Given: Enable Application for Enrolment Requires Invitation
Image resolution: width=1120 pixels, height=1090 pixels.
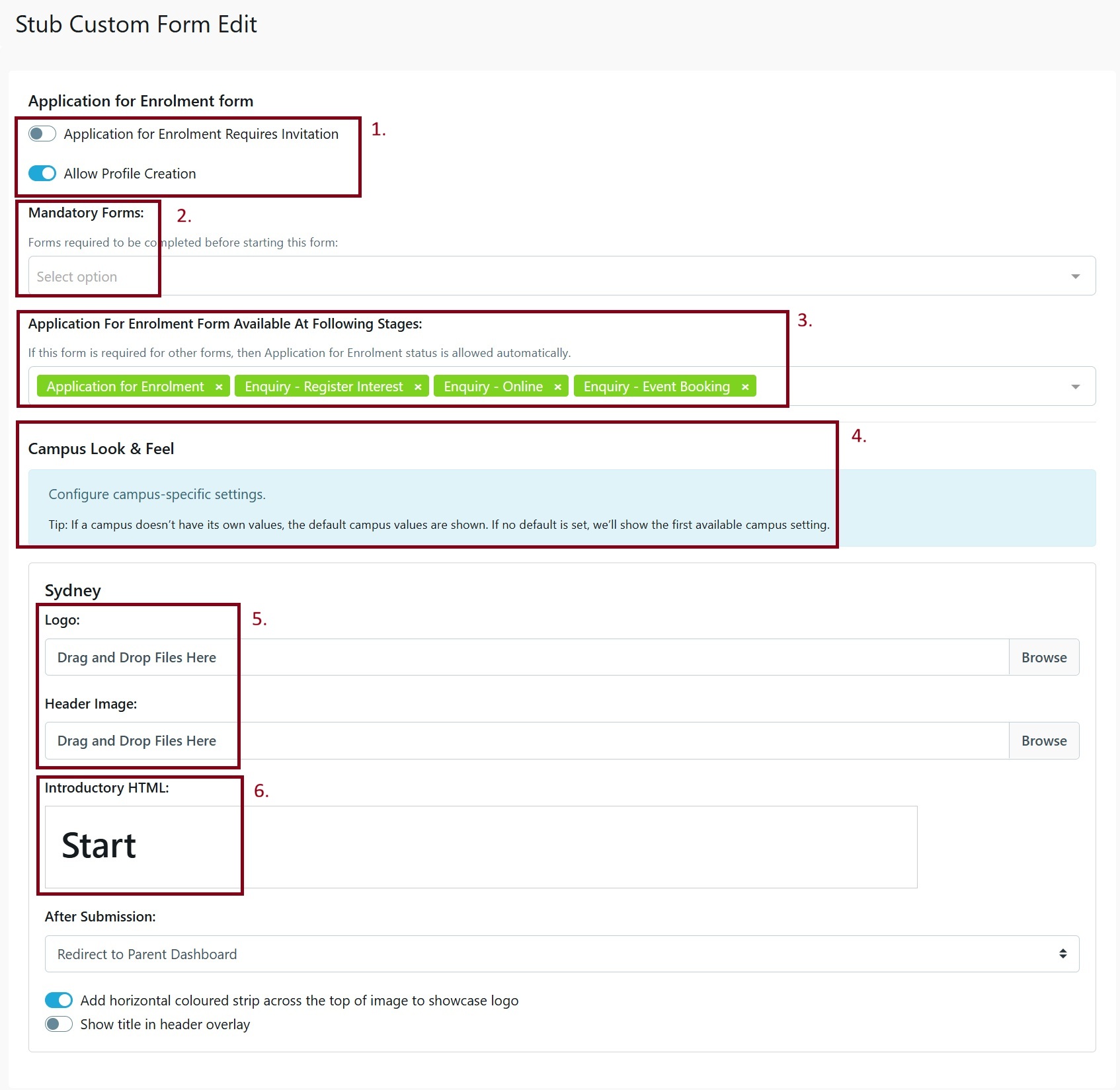Looking at the screenshot, I should coord(42,134).
